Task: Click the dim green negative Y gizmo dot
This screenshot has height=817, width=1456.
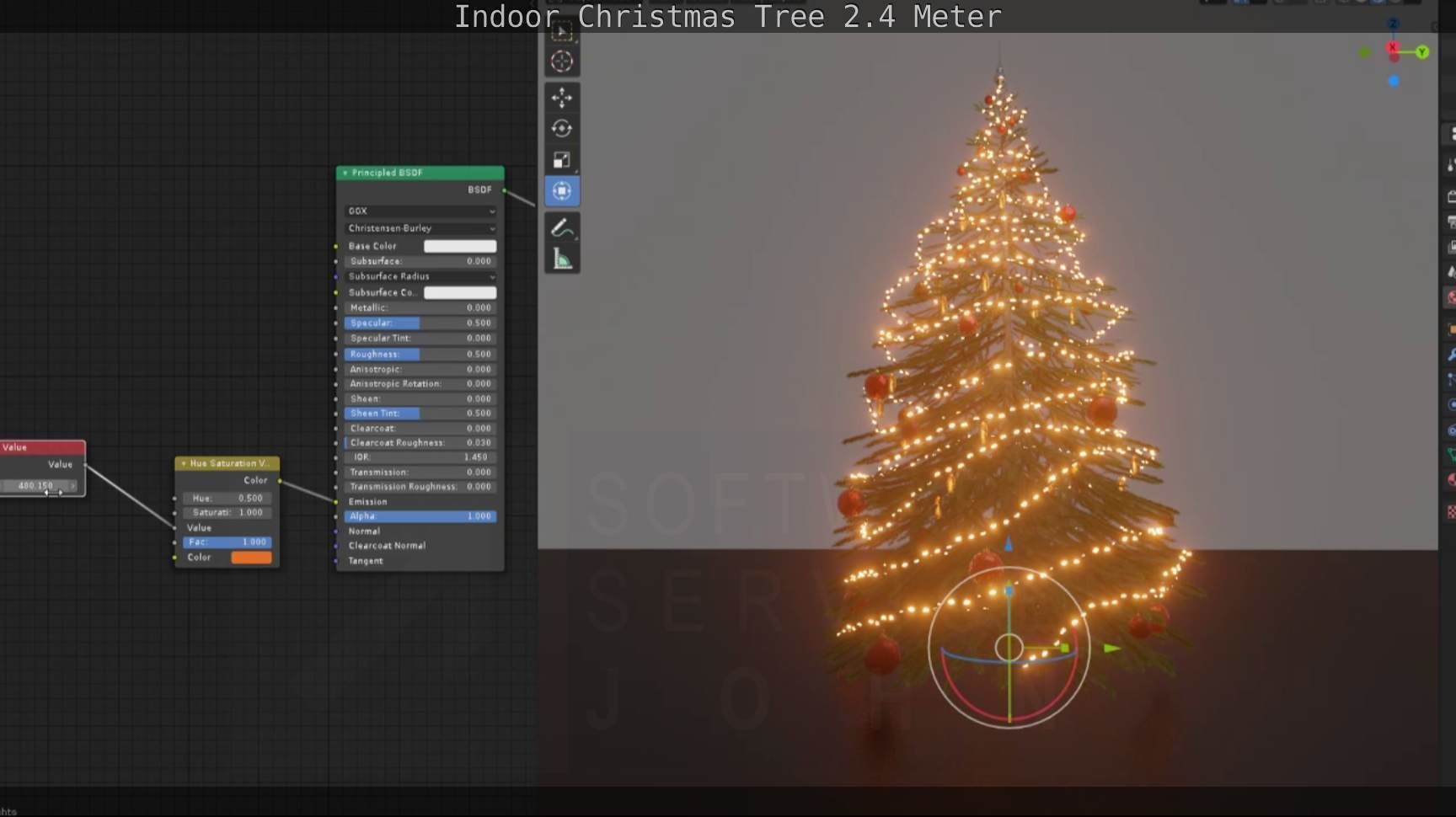Action: (1365, 53)
